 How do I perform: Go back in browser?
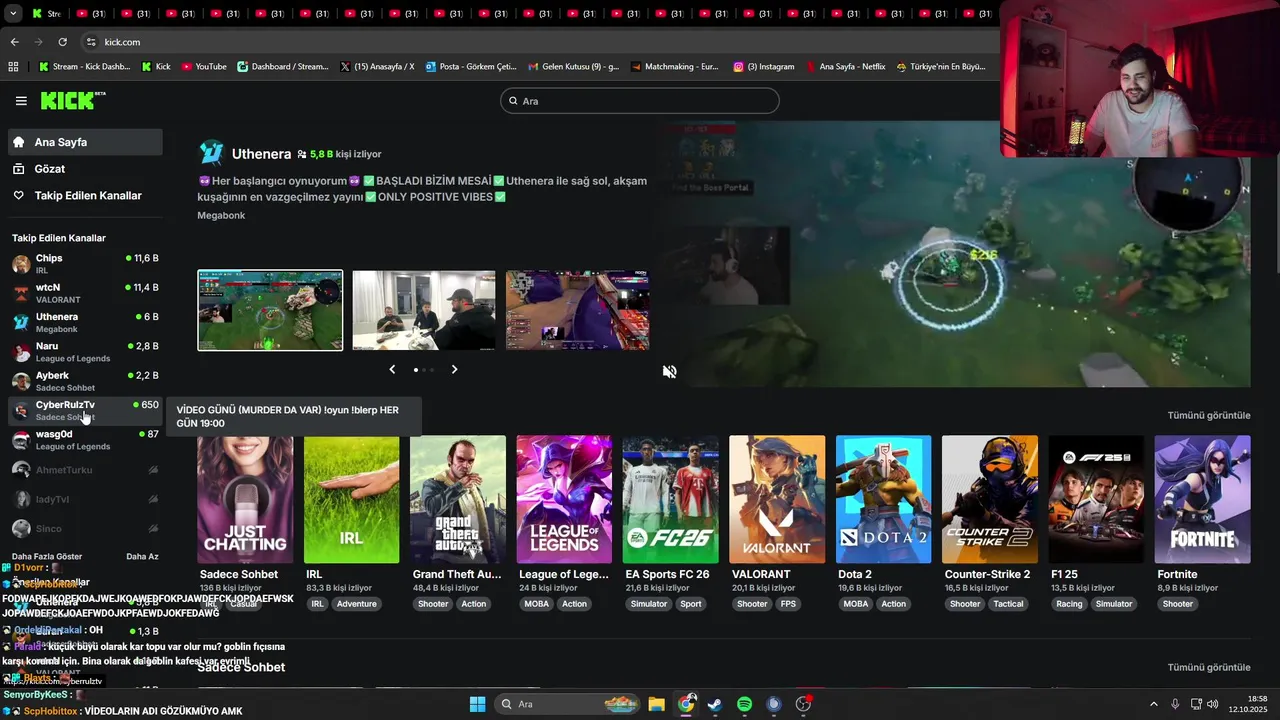[14, 42]
